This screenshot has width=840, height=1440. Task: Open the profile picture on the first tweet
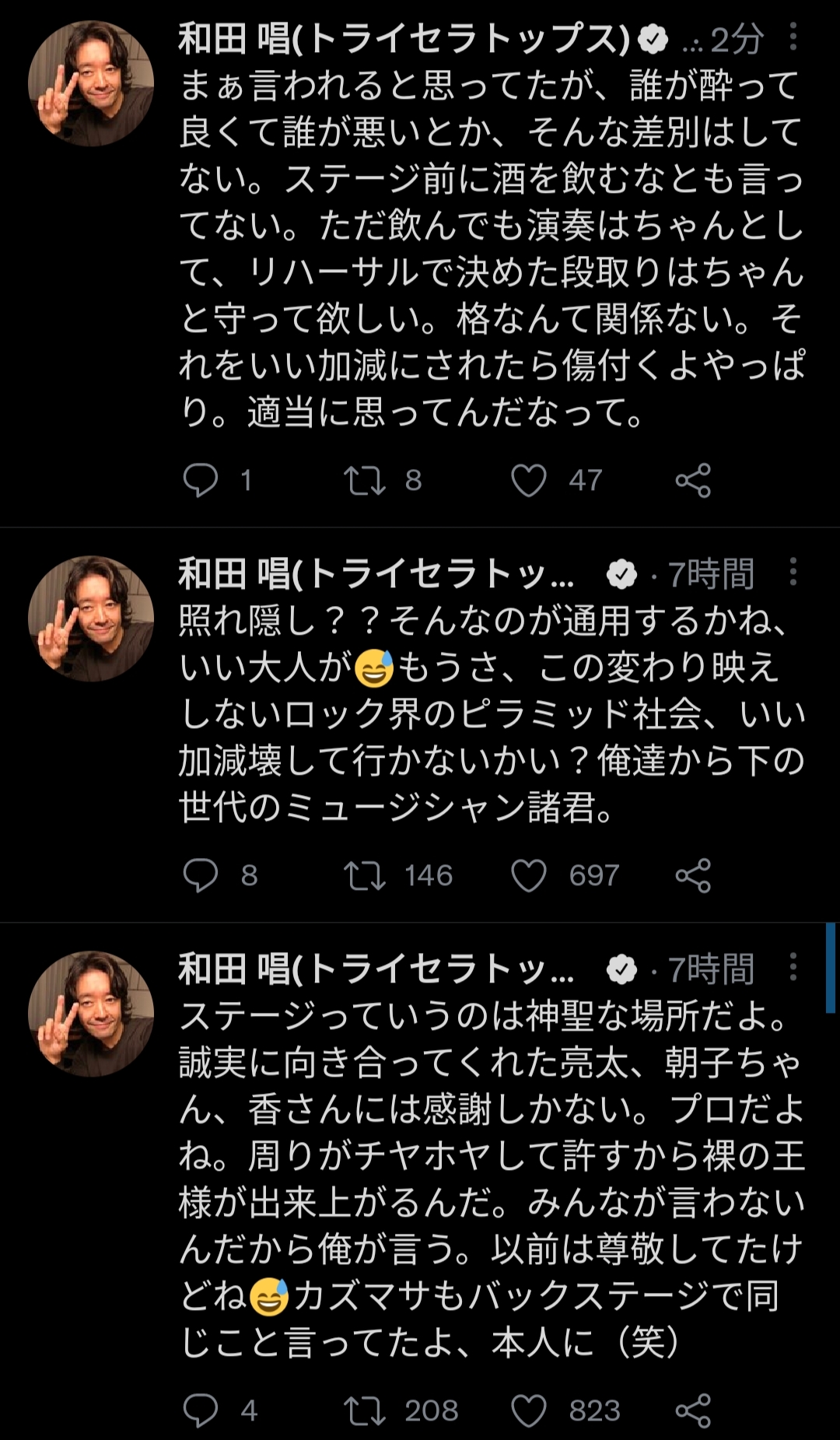[x=91, y=84]
